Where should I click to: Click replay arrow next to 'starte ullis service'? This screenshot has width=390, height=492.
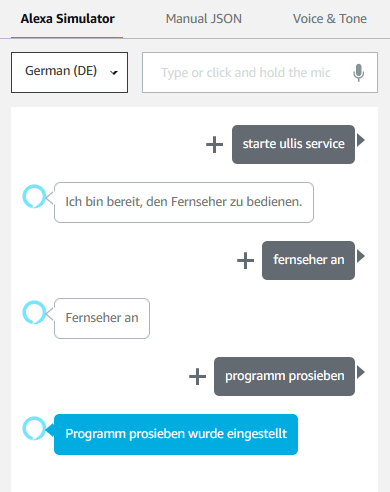(x=361, y=140)
